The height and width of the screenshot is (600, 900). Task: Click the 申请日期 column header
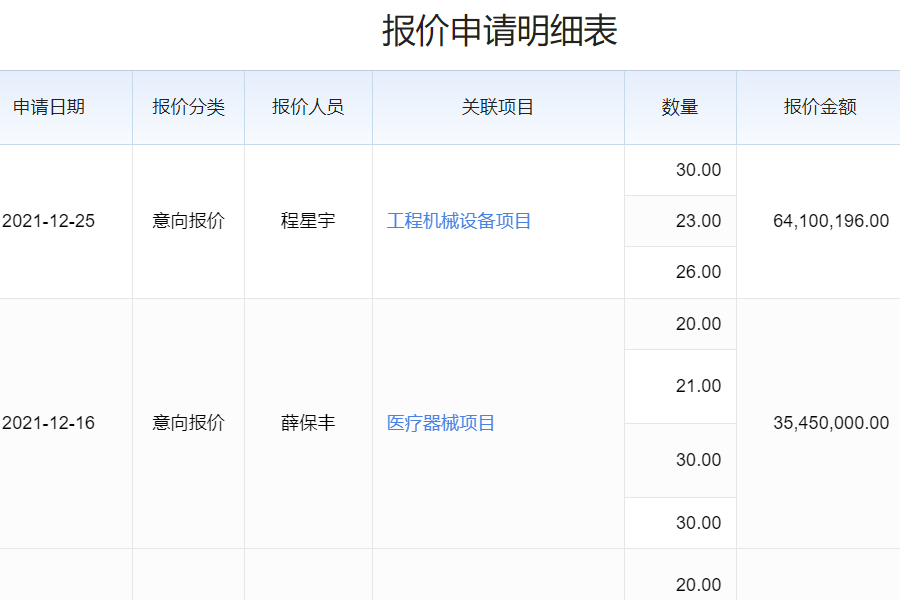click(49, 107)
